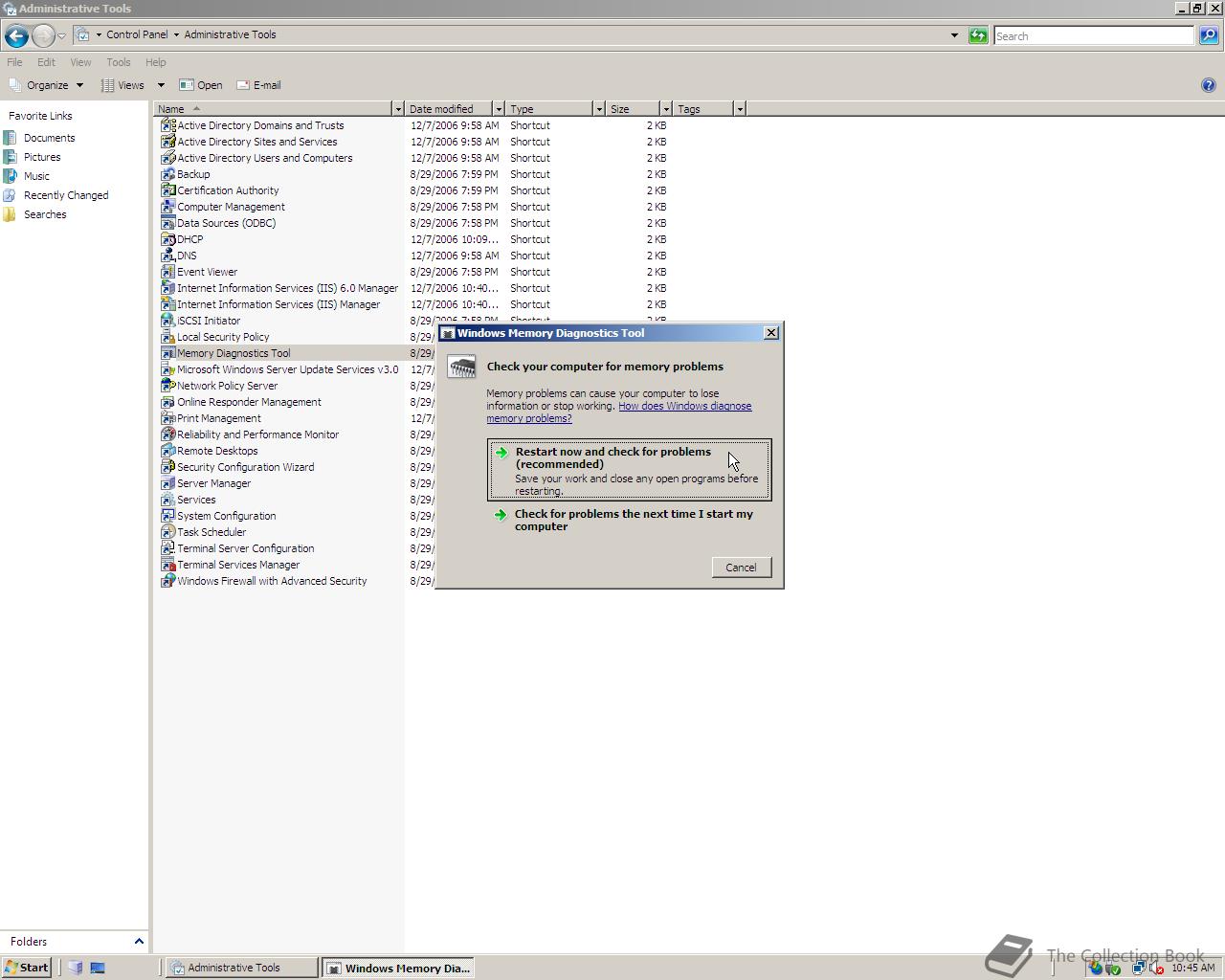The width and height of the screenshot is (1225, 980).
Task: Click the Open toolbar button
Action: coord(201,85)
